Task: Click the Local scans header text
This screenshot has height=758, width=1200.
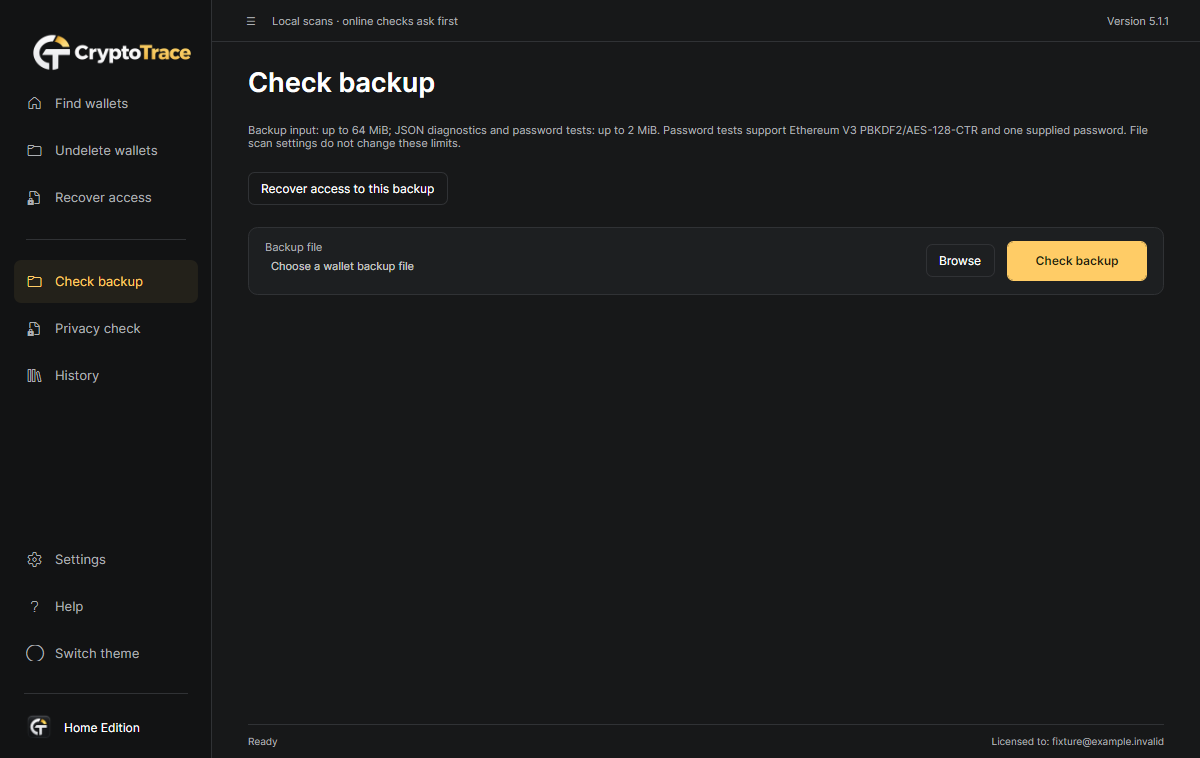Action: 365,21
